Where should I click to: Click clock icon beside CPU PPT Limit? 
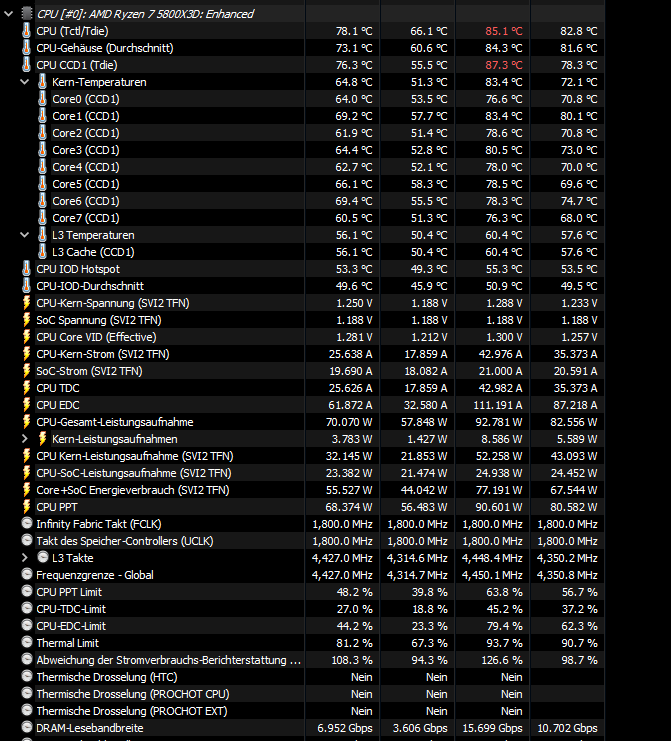click(27, 591)
